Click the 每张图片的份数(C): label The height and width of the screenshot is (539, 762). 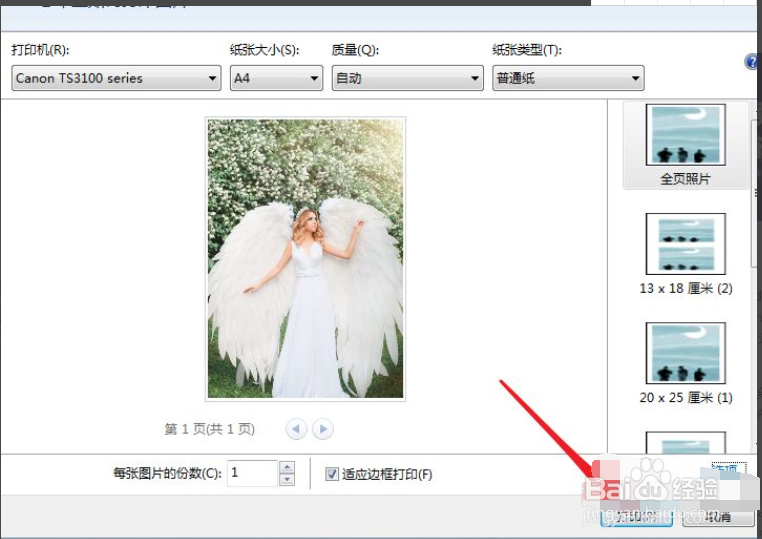pyautogui.click(x=167, y=473)
